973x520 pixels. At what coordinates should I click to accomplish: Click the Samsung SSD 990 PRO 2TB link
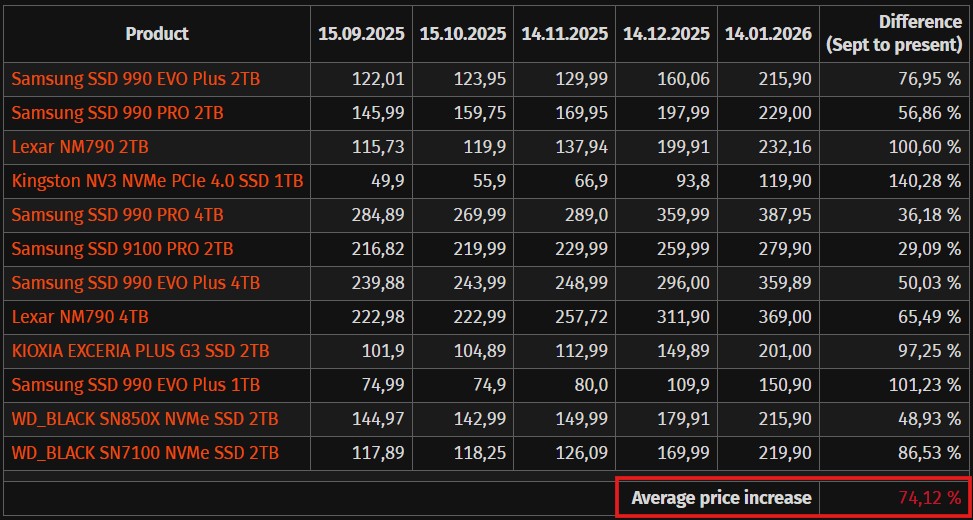[x=118, y=114]
